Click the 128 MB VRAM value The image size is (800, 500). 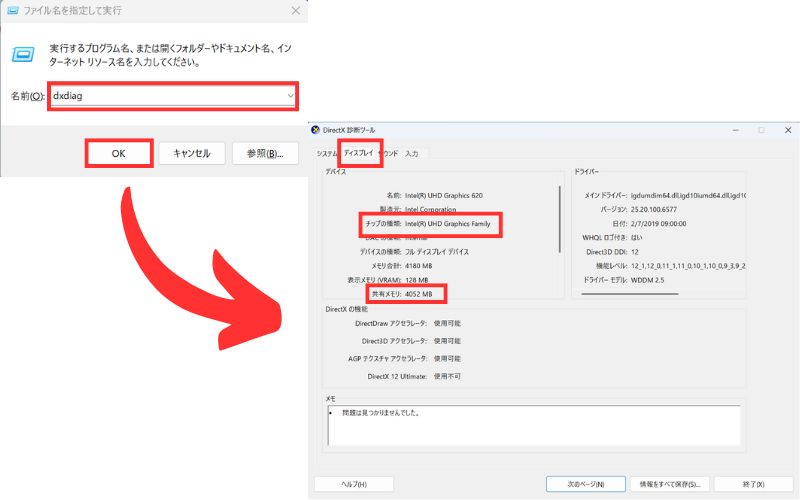416,280
